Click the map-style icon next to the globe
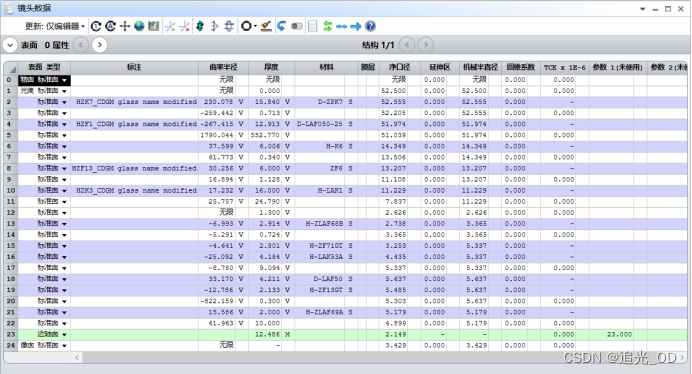This screenshot has width=692, height=374. (x=154, y=26)
